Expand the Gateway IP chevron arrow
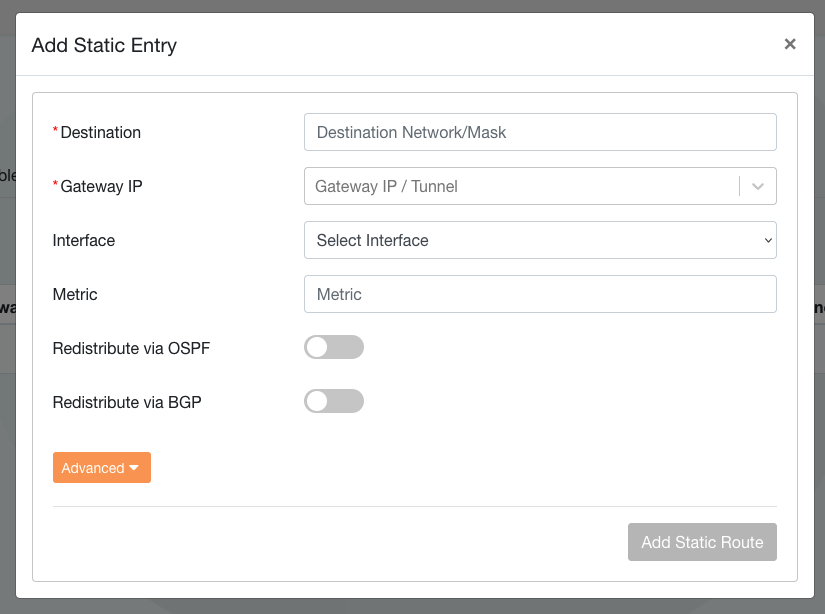This screenshot has width=825, height=614. (x=758, y=186)
